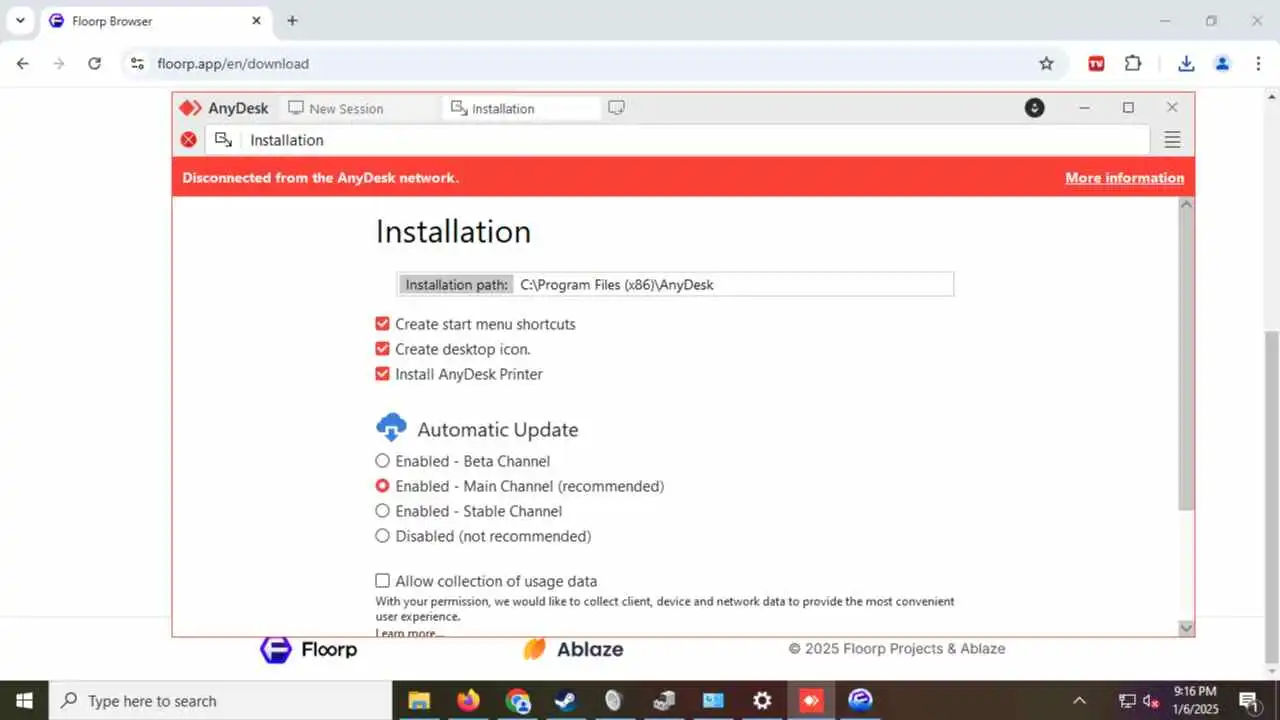Switch to AnyDesk via taskbar icon
The height and width of the screenshot is (720, 1280).
[811, 700]
